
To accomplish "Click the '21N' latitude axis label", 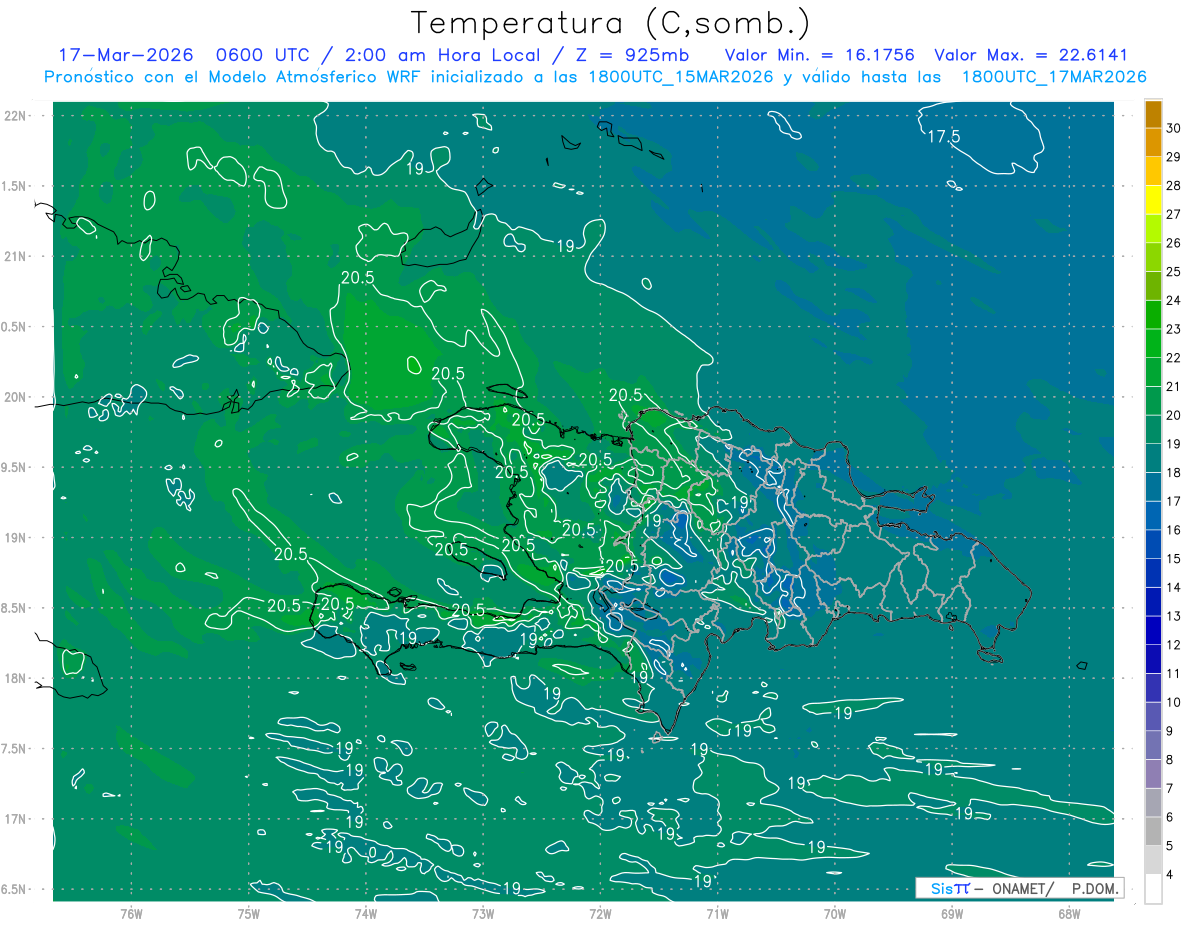I will 16,256.
